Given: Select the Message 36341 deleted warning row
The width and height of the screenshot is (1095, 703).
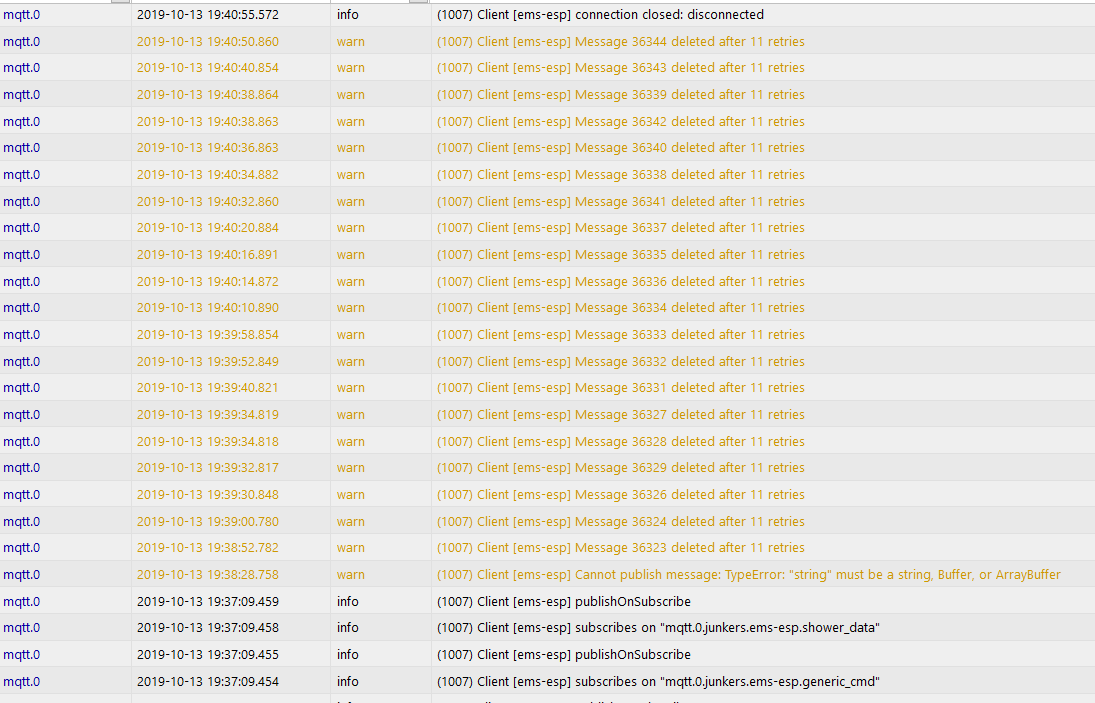Looking at the screenshot, I should coord(548,201).
